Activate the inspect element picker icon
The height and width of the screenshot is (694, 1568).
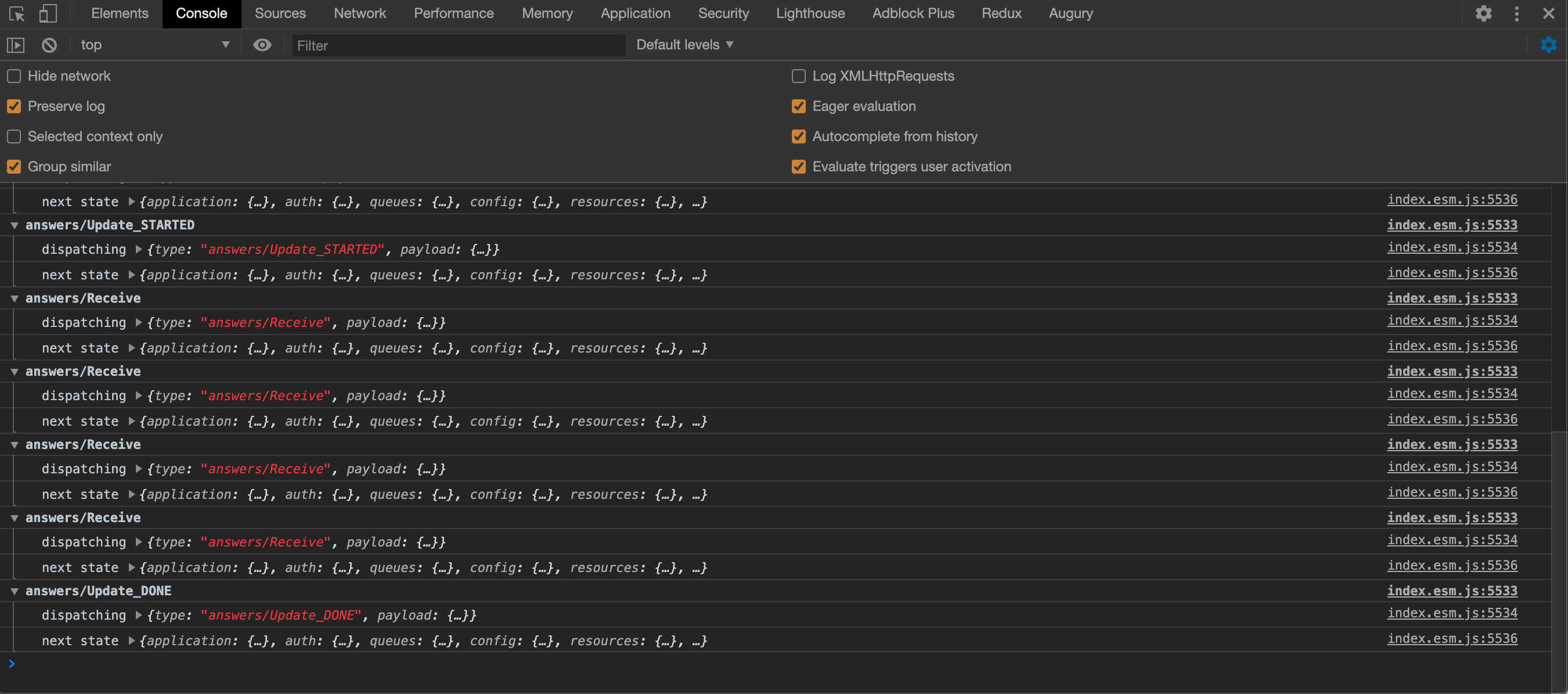(17, 13)
